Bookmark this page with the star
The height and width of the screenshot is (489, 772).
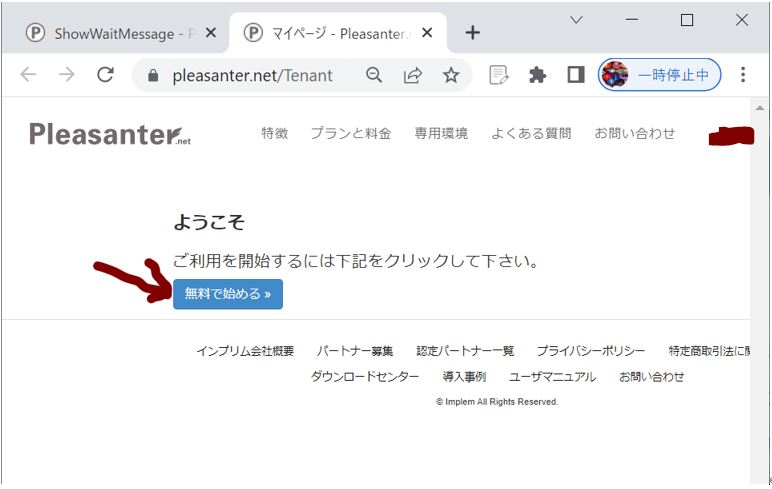(x=450, y=75)
